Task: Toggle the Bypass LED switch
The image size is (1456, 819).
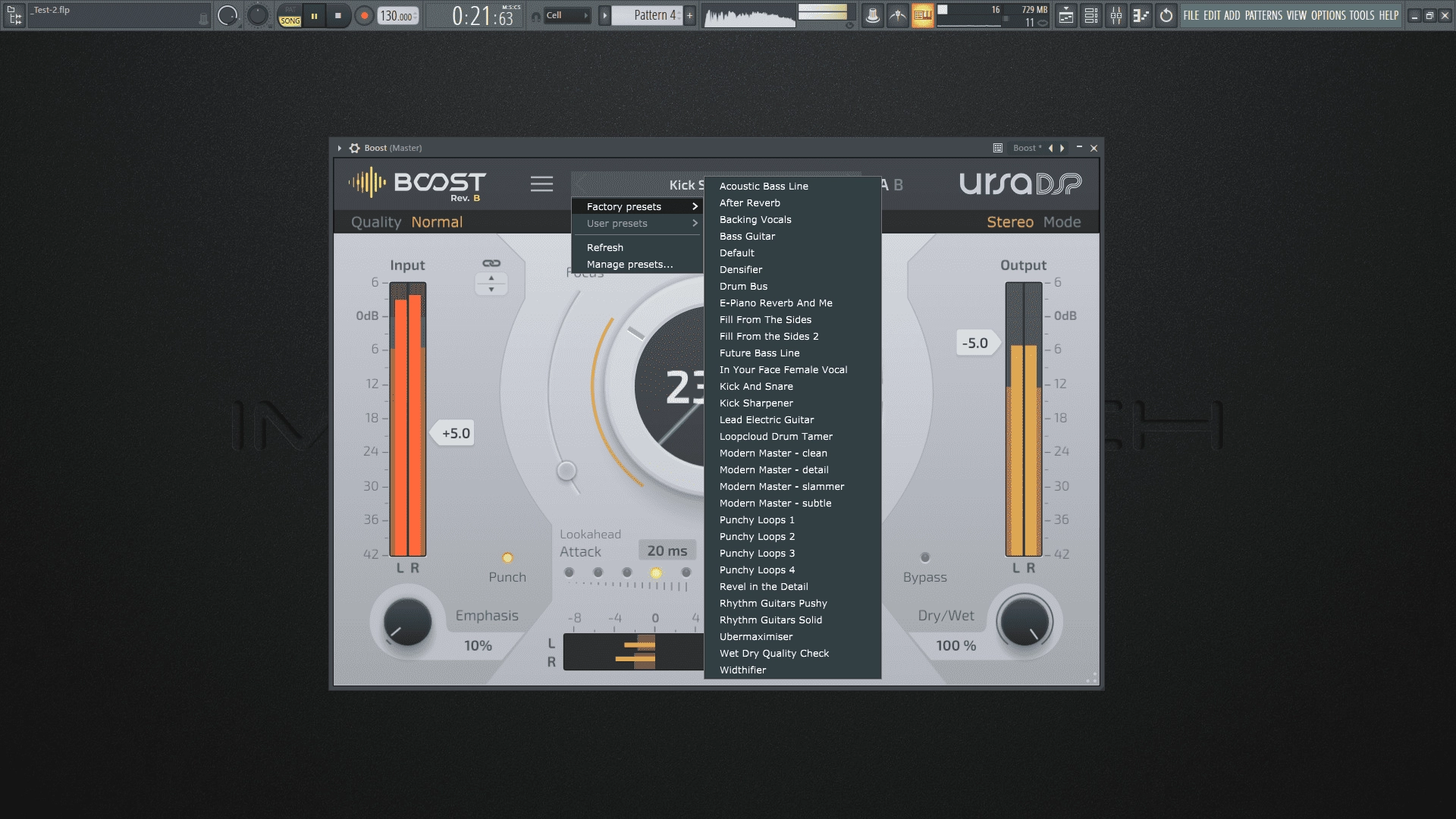Action: click(925, 558)
